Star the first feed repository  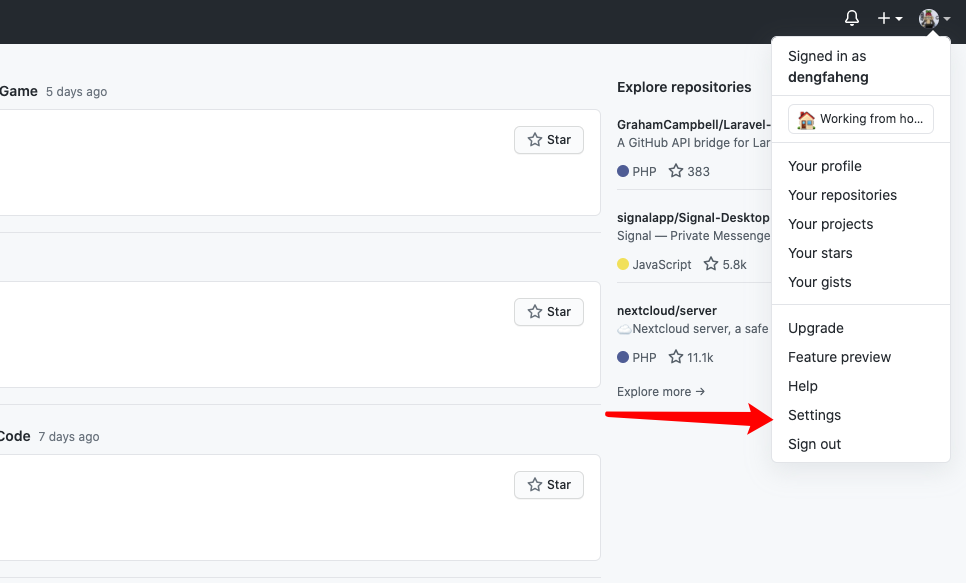549,140
